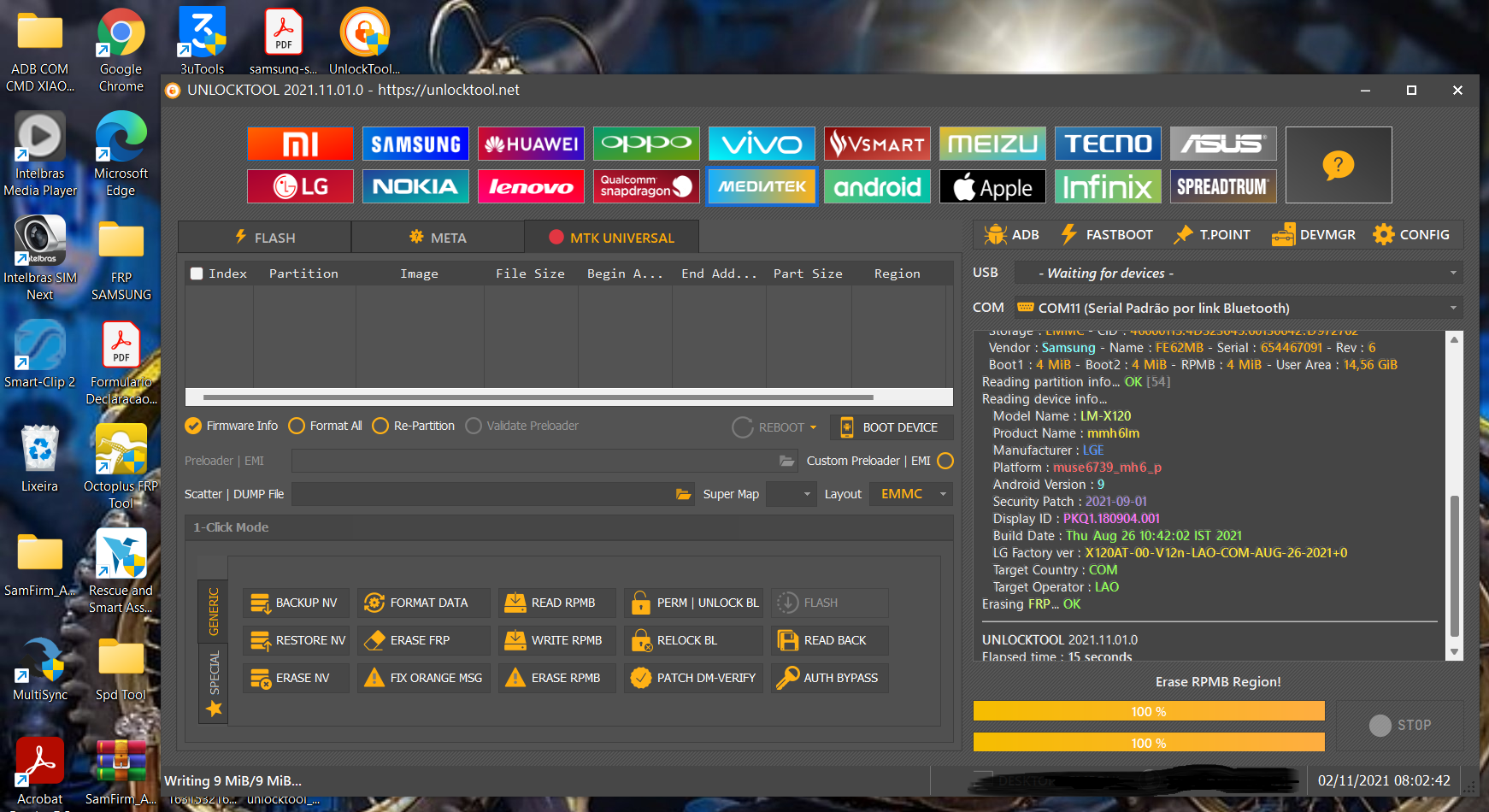Click the STOP button

click(x=1400, y=725)
